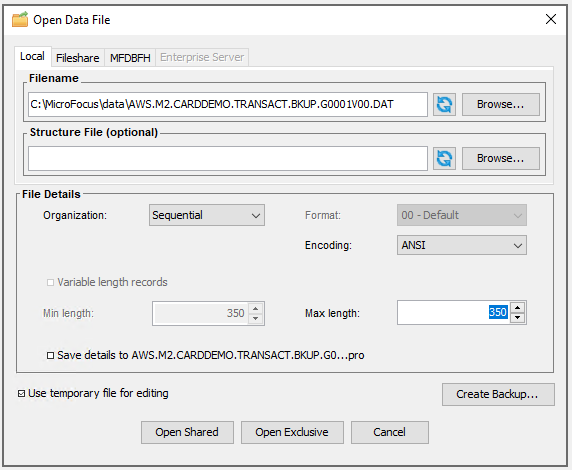
Task: Click the Structure File (optional) heading
Action: [94, 132]
